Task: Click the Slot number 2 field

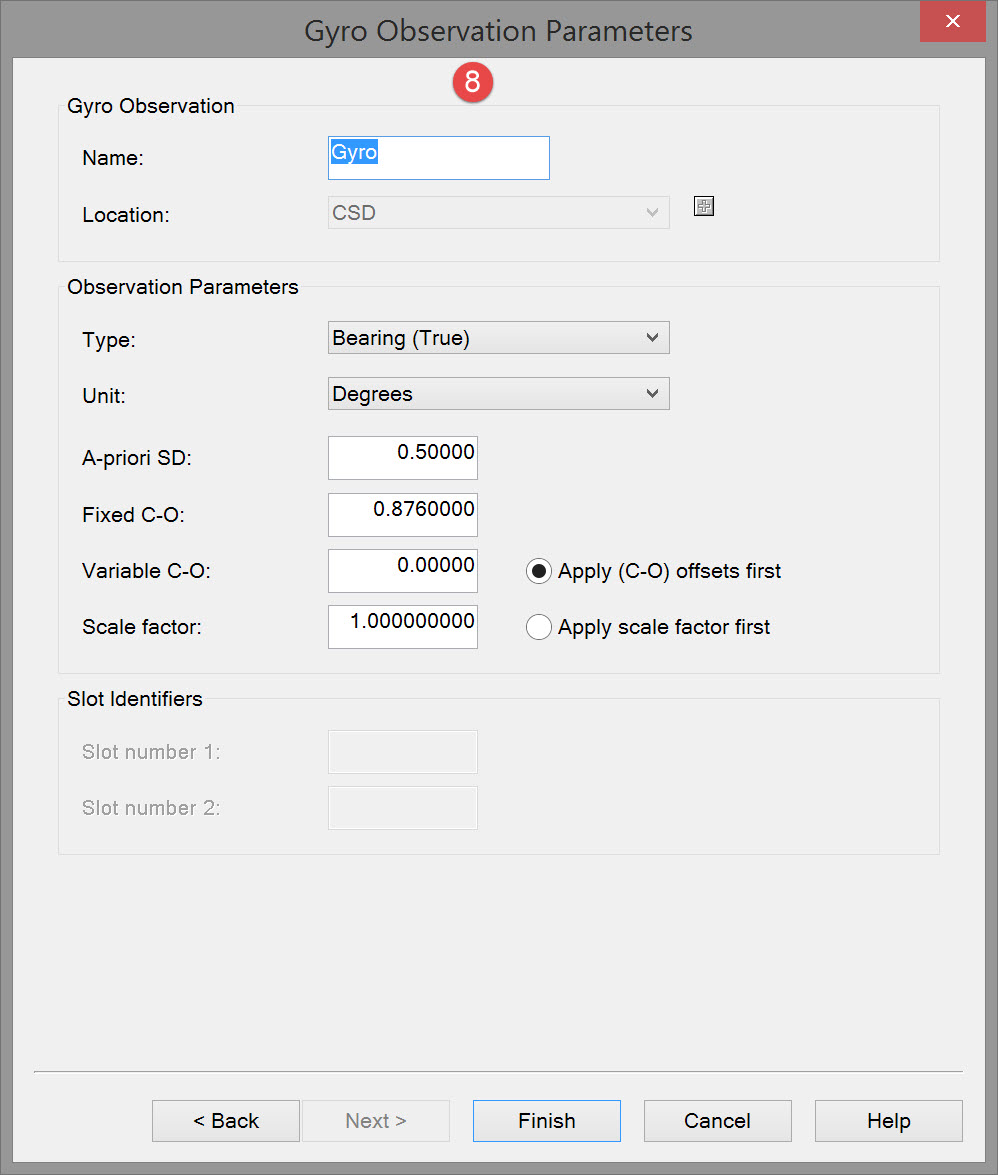Action: tap(402, 808)
